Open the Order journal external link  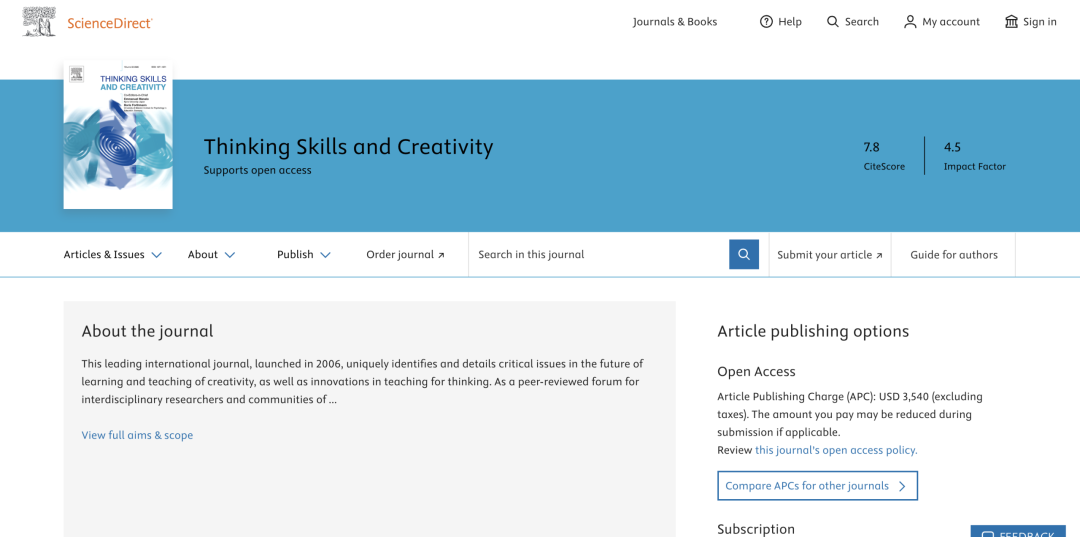406,255
